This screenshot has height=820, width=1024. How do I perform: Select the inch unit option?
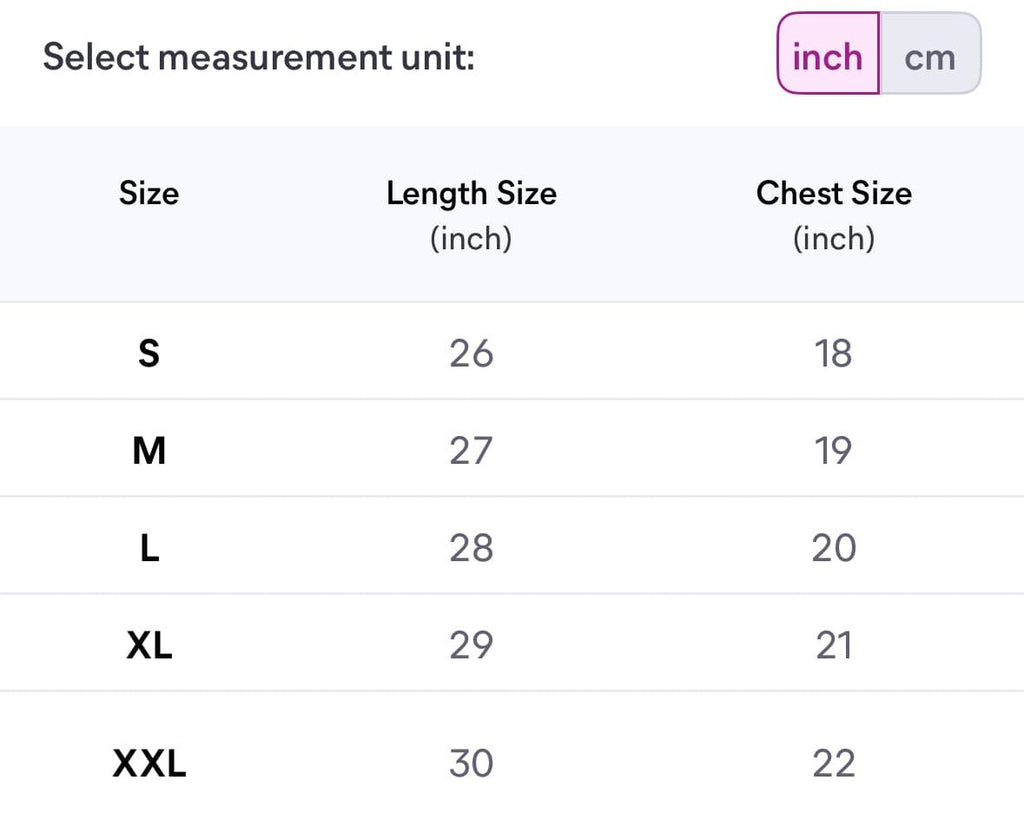click(x=827, y=57)
